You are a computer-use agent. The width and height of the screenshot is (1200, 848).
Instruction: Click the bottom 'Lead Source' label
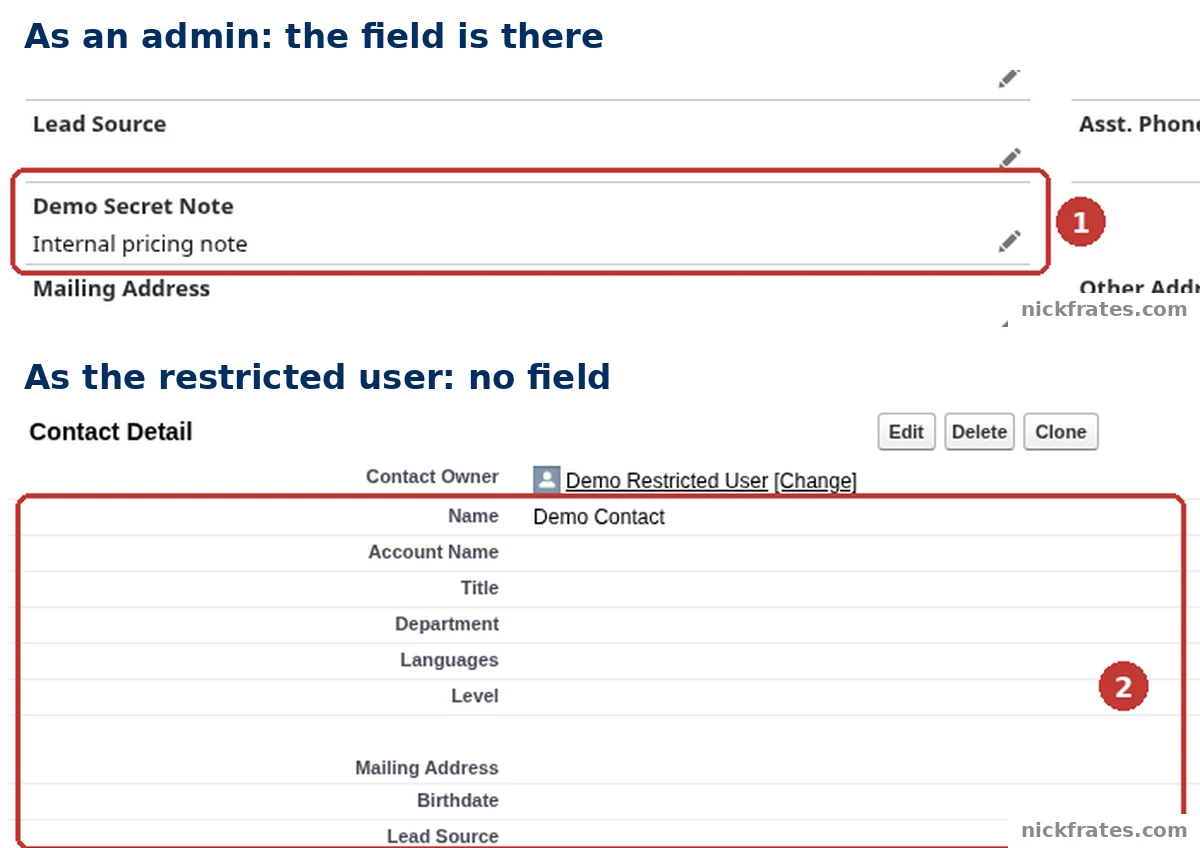(x=443, y=836)
